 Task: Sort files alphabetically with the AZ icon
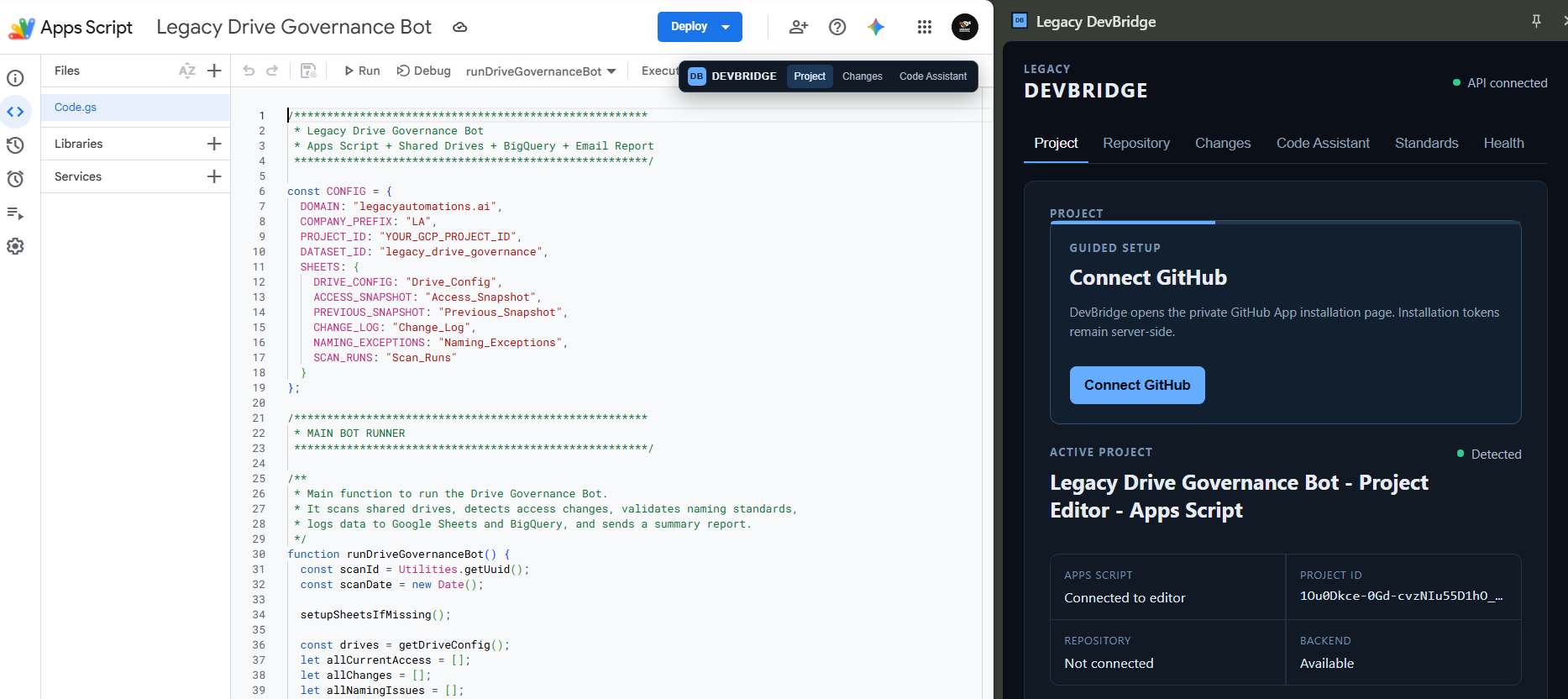pos(187,71)
